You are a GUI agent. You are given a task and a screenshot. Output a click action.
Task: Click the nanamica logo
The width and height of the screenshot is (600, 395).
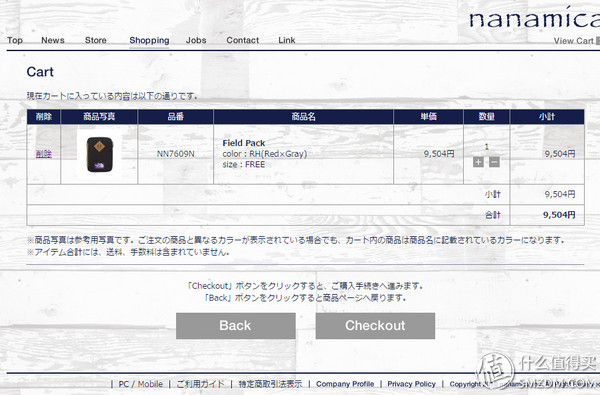[534, 18]
